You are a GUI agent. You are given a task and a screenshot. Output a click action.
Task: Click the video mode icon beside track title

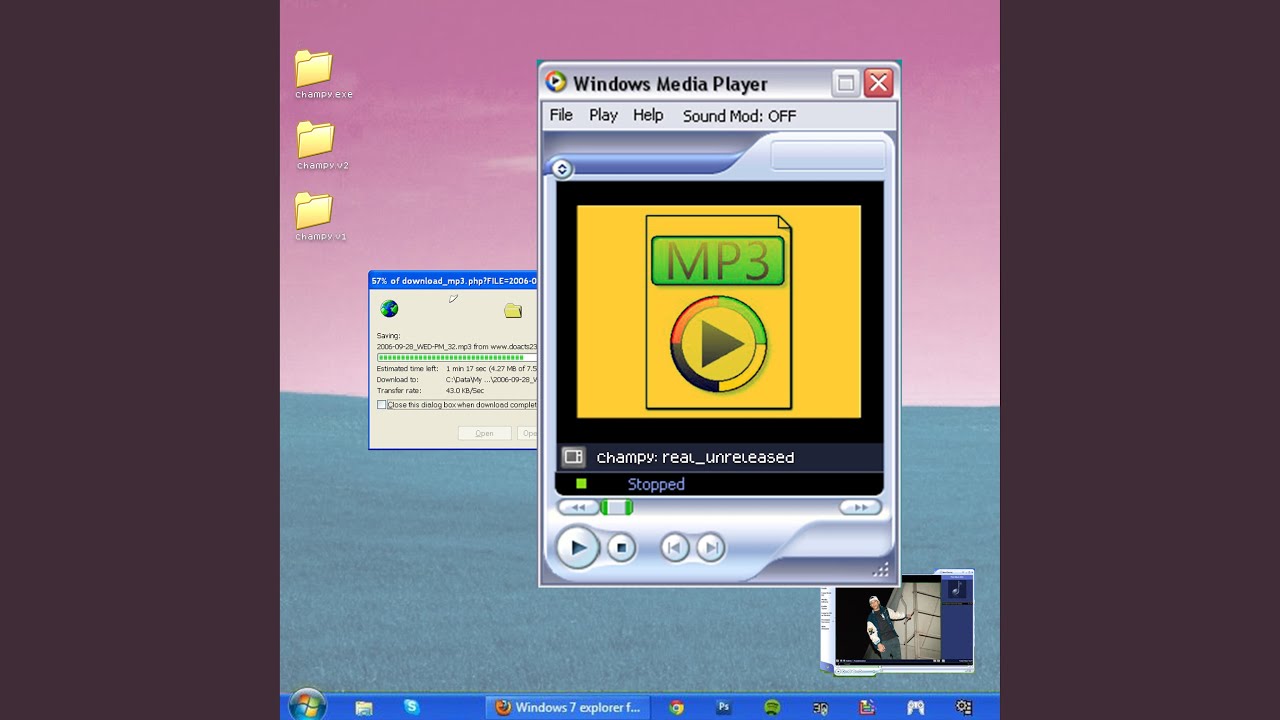573,457
